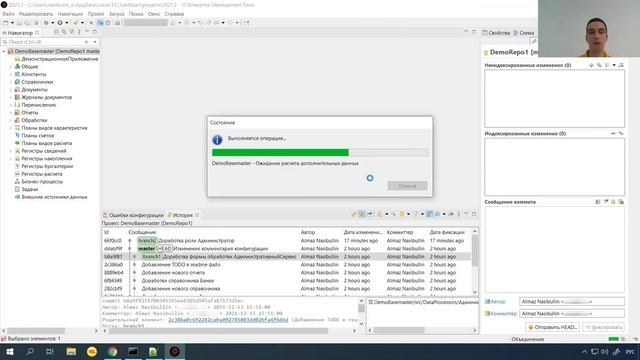The height and width of the screenshot is (360, 640).
Task: Click the green progress indicator in the status bar
Action: [x=613, y=339]
